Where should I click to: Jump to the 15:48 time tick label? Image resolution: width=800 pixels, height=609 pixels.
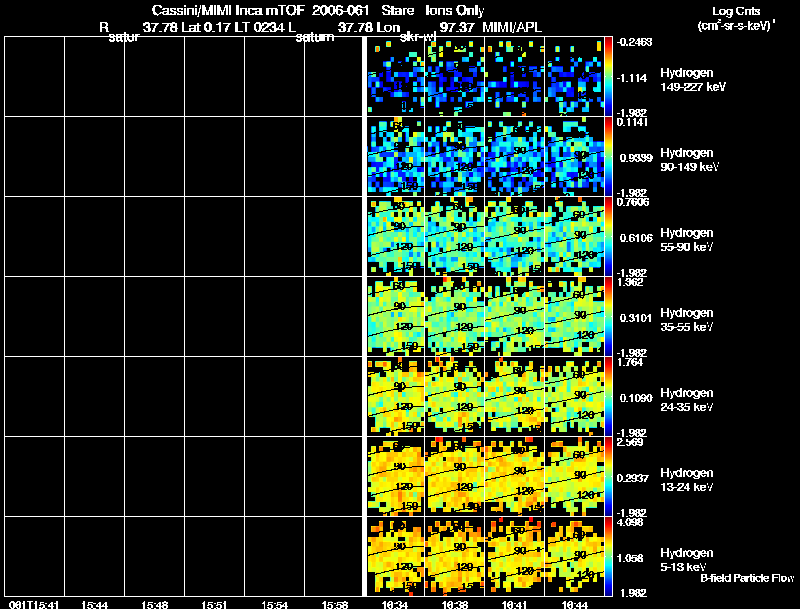click(x=155, y=605)
